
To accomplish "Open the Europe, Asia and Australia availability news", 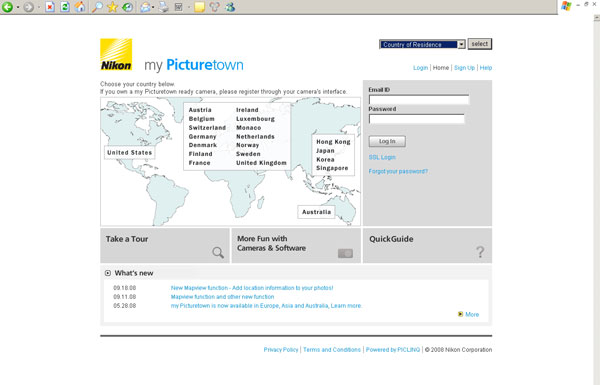I will pyautogui.click(x=266, y=306).
